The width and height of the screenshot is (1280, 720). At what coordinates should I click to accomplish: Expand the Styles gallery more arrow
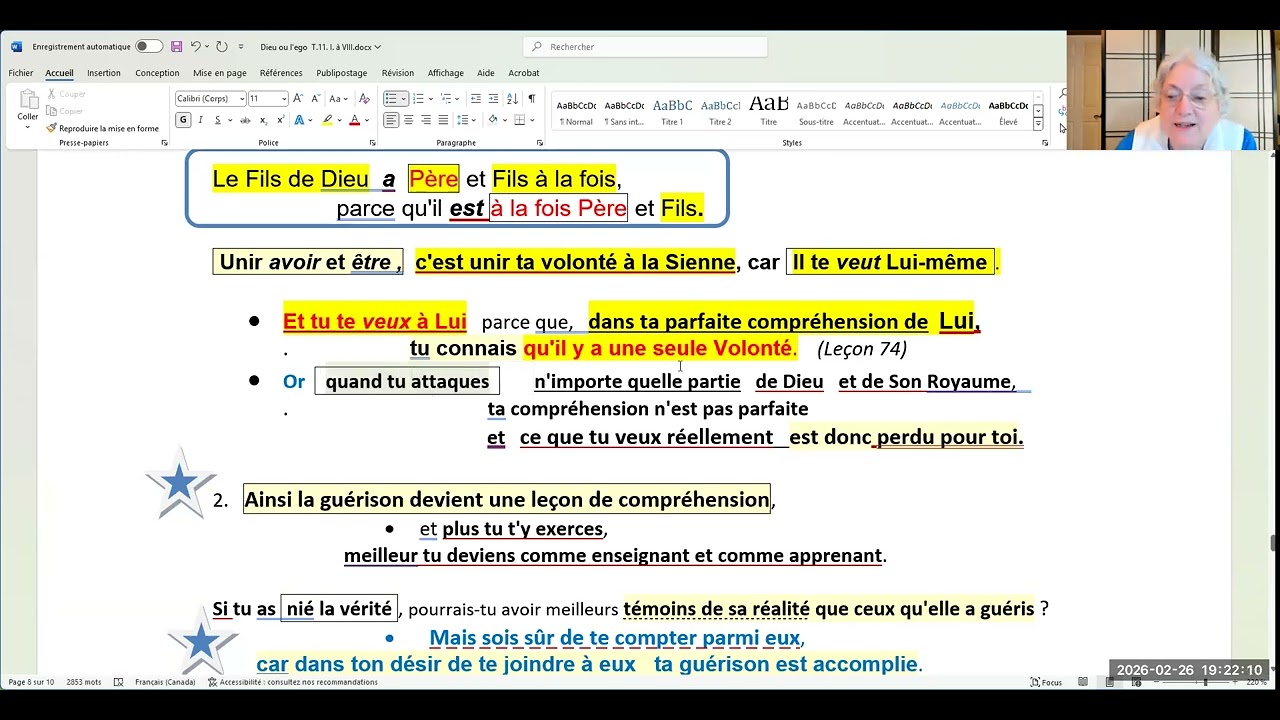(x=1038, y=124)
